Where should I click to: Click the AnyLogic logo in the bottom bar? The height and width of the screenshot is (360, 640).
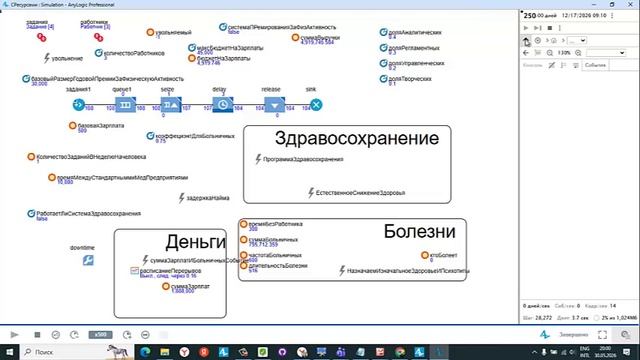(x=544, y=335)
